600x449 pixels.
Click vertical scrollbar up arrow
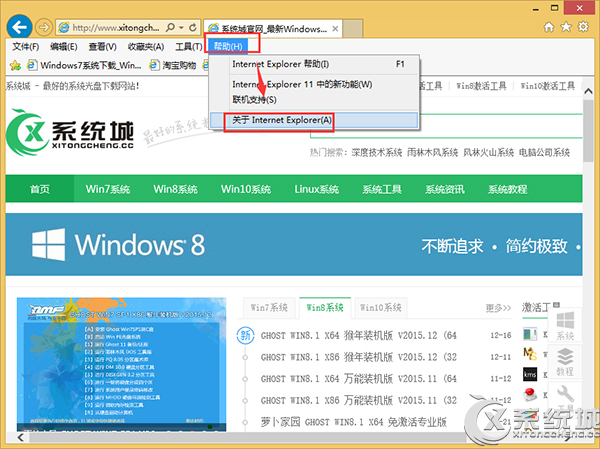pos(589,91)
